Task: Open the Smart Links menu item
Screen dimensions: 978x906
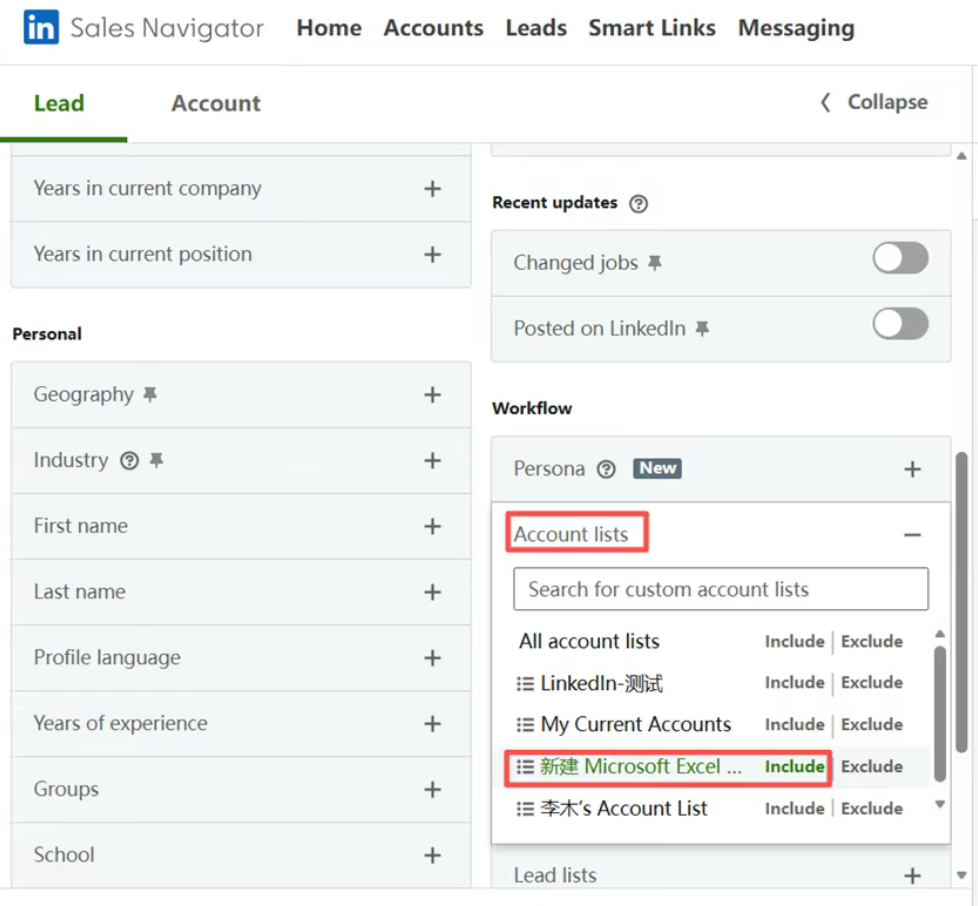Action: [651, 28]
